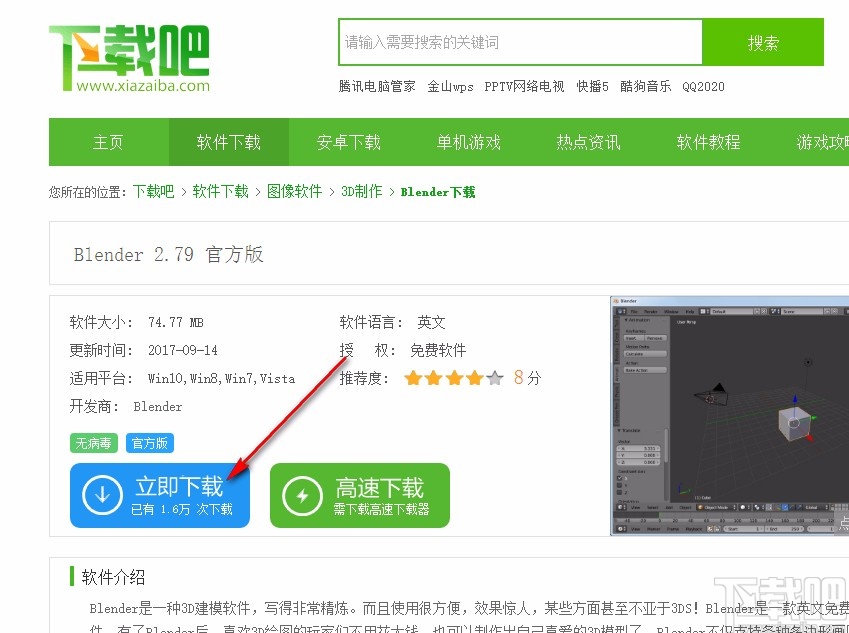The width and height of the screenshot is (849, 633).
Task: Click the Win10,Win8,Win7,Vista platform text
Action: click(221, 378)
